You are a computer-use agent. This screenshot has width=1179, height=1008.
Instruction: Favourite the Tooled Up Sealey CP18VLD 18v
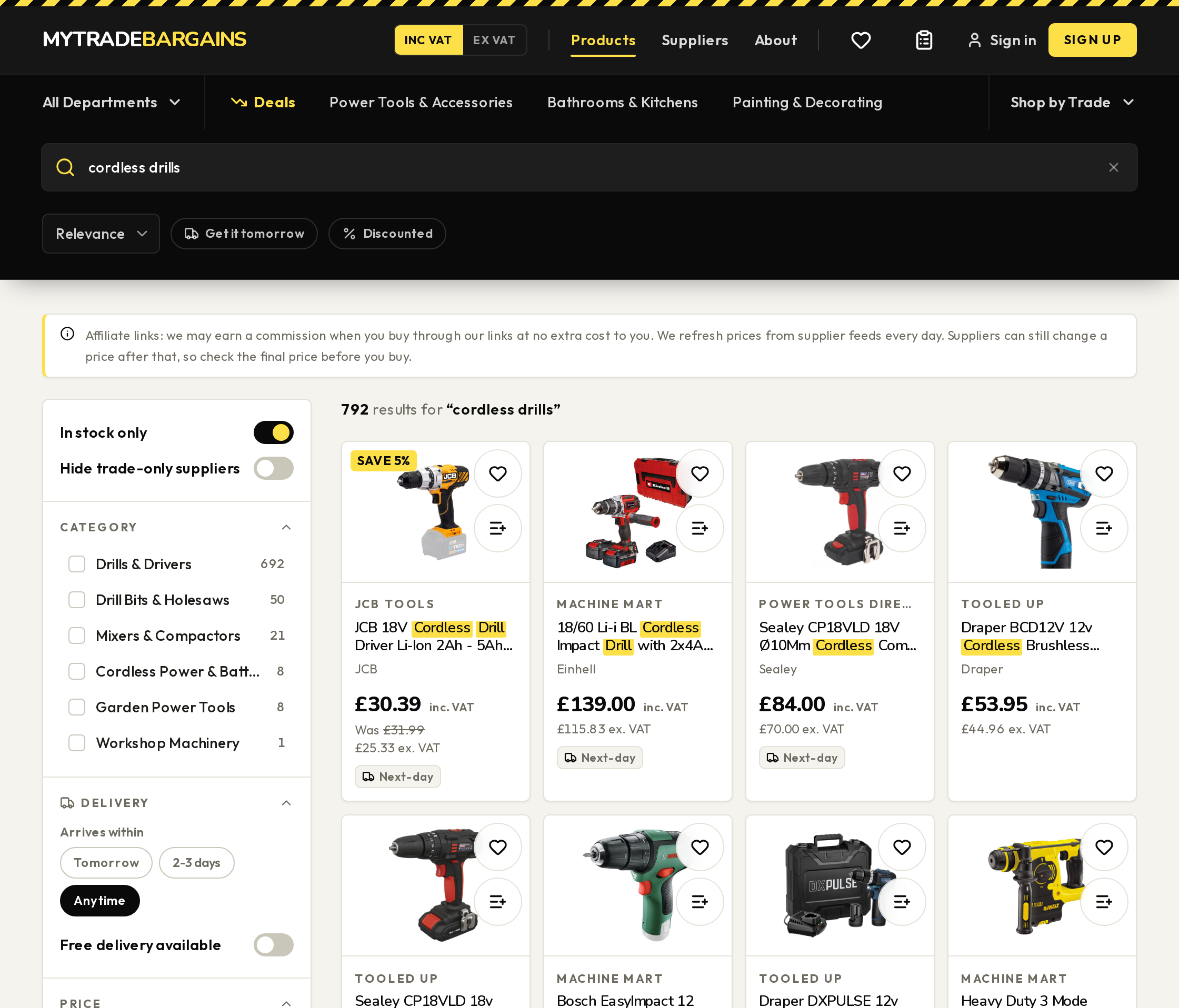497,847
